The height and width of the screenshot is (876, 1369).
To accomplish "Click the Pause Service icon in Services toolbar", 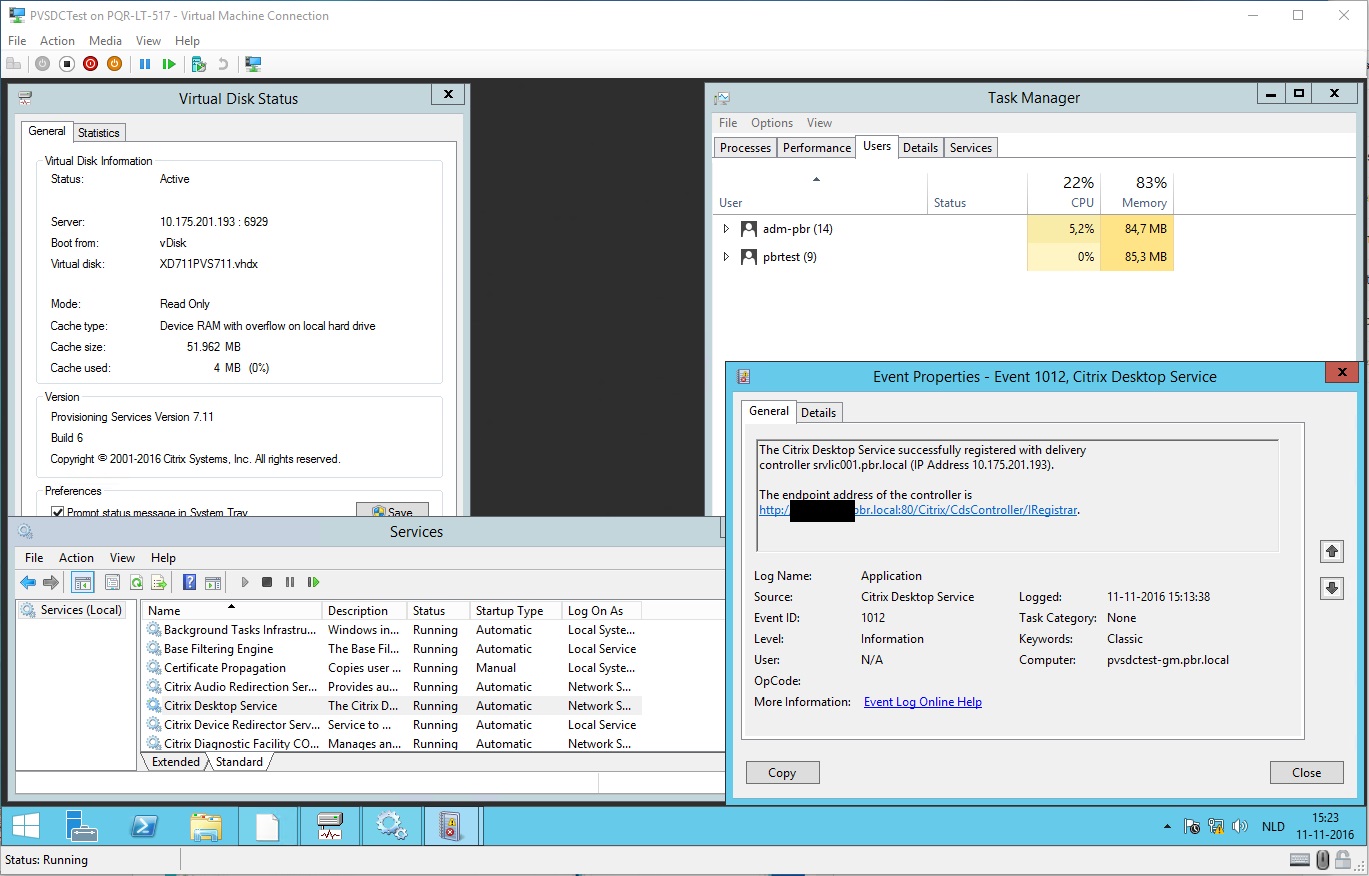I will tap(290, 582).
